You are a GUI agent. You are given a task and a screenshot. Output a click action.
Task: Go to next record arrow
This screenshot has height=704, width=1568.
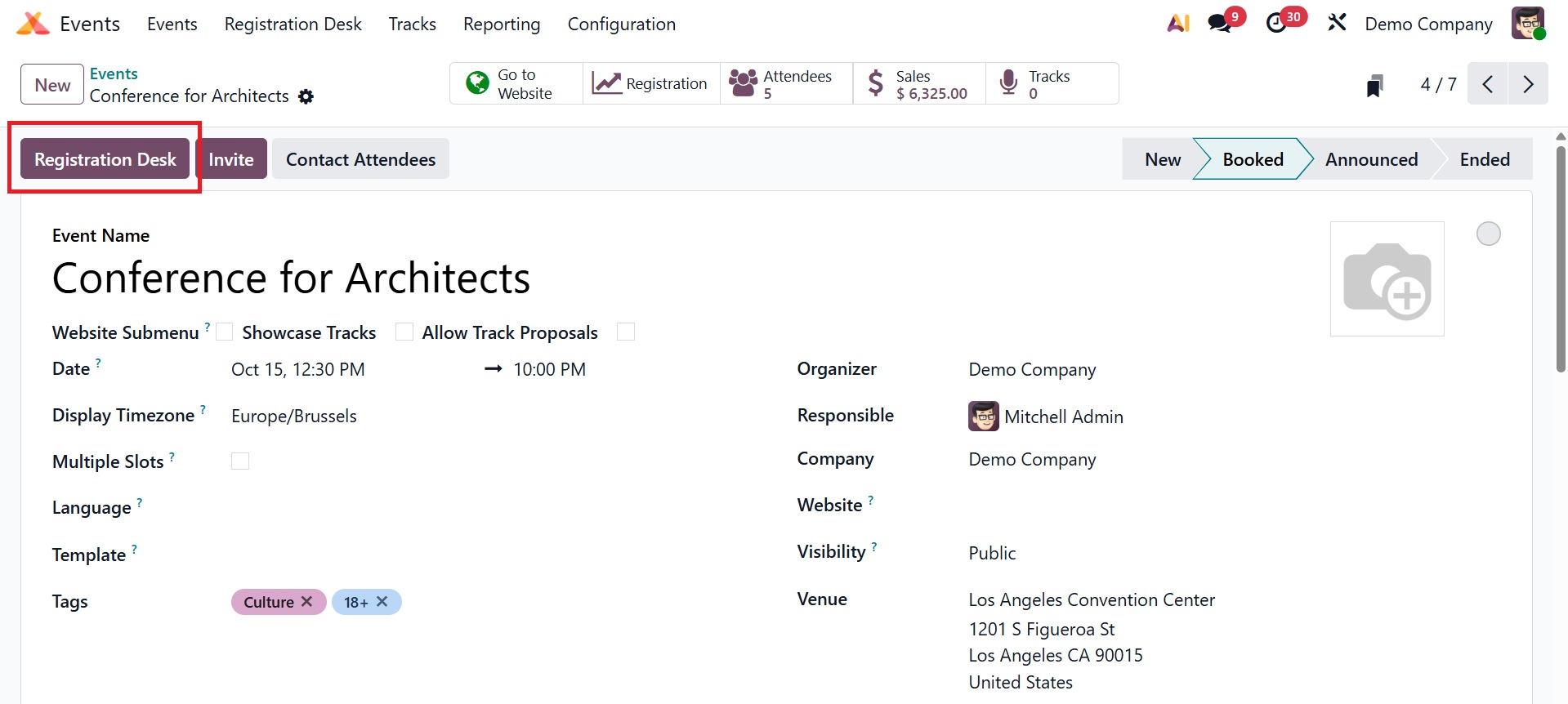click(x=1528, y=84)
